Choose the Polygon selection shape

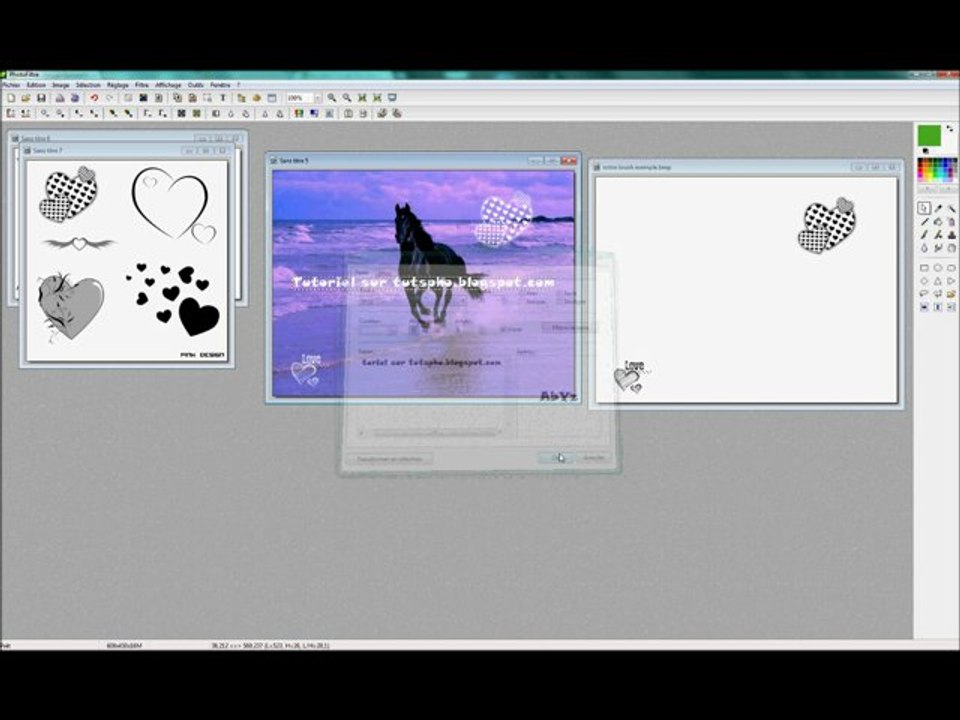[938, 294]
